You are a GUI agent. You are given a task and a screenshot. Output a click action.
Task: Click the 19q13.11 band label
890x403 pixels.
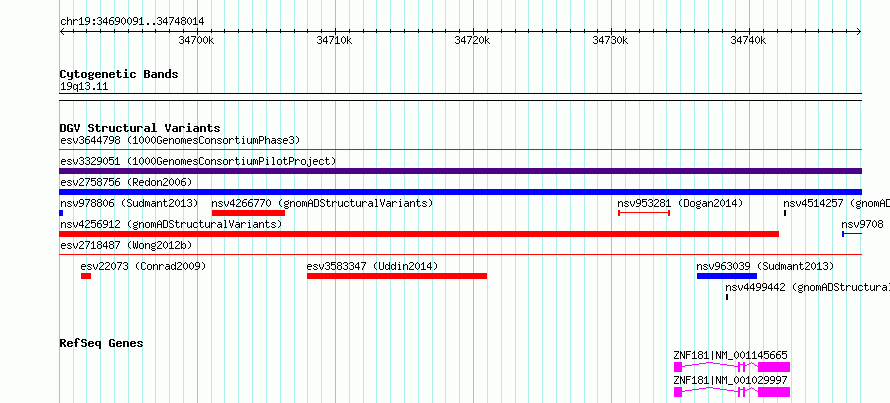(84, 87)
